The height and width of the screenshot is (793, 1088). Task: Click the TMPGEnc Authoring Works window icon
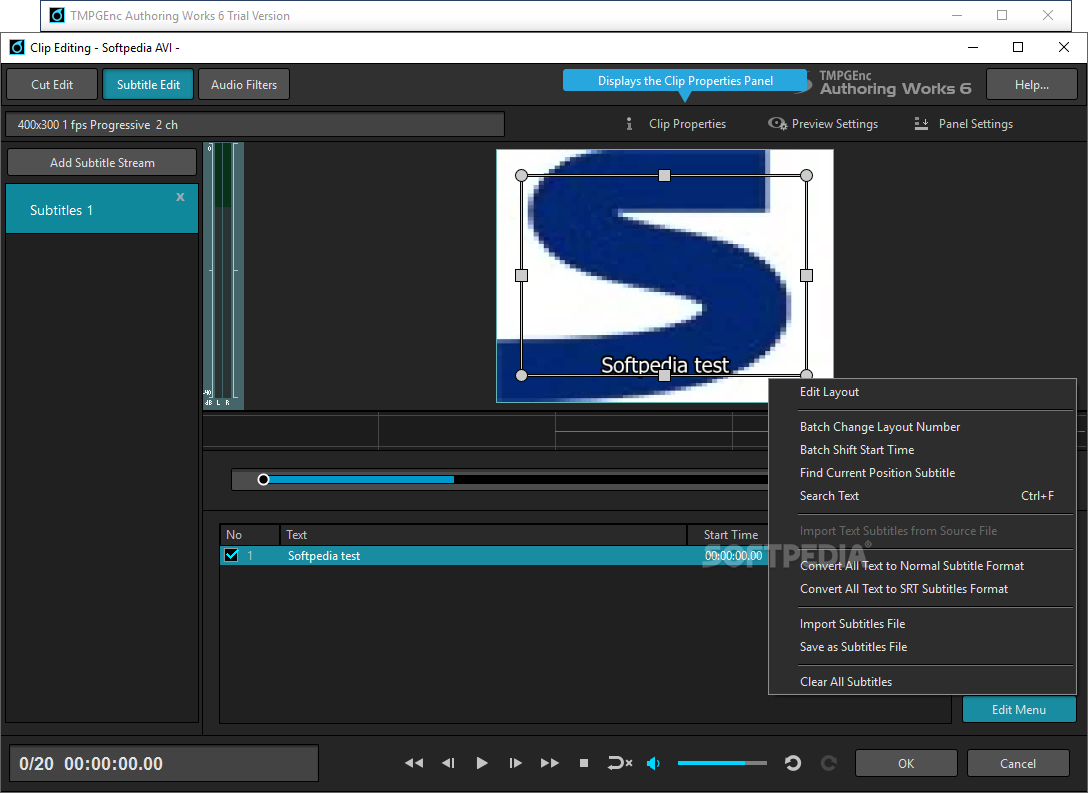[x=57, y=15]
